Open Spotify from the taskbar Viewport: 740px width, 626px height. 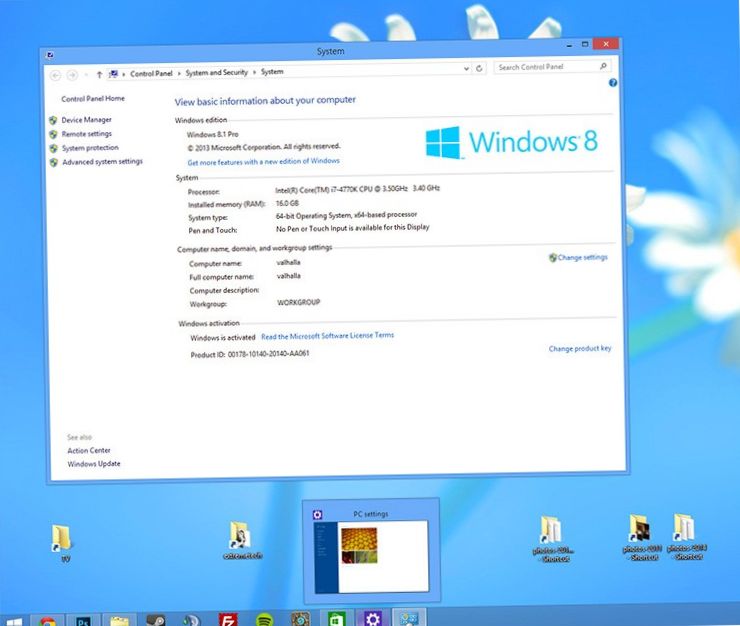[264, 619]
